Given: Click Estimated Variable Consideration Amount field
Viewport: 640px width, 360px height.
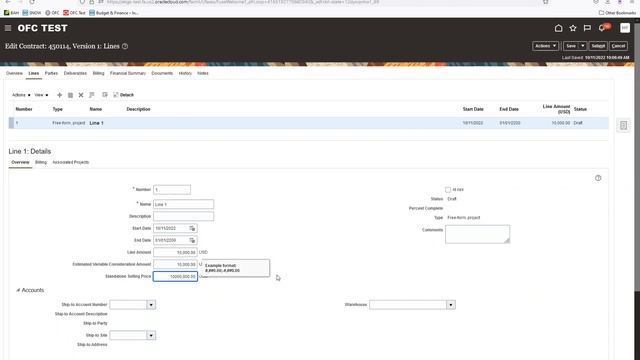Looking at the screenshot, I should click(x=175, y=264).
